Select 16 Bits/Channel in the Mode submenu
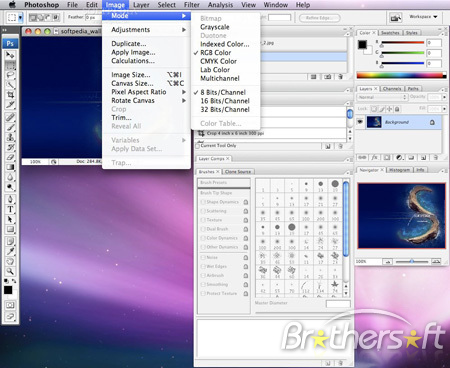This screenshot has width=450, height=368. click(225, 101)
